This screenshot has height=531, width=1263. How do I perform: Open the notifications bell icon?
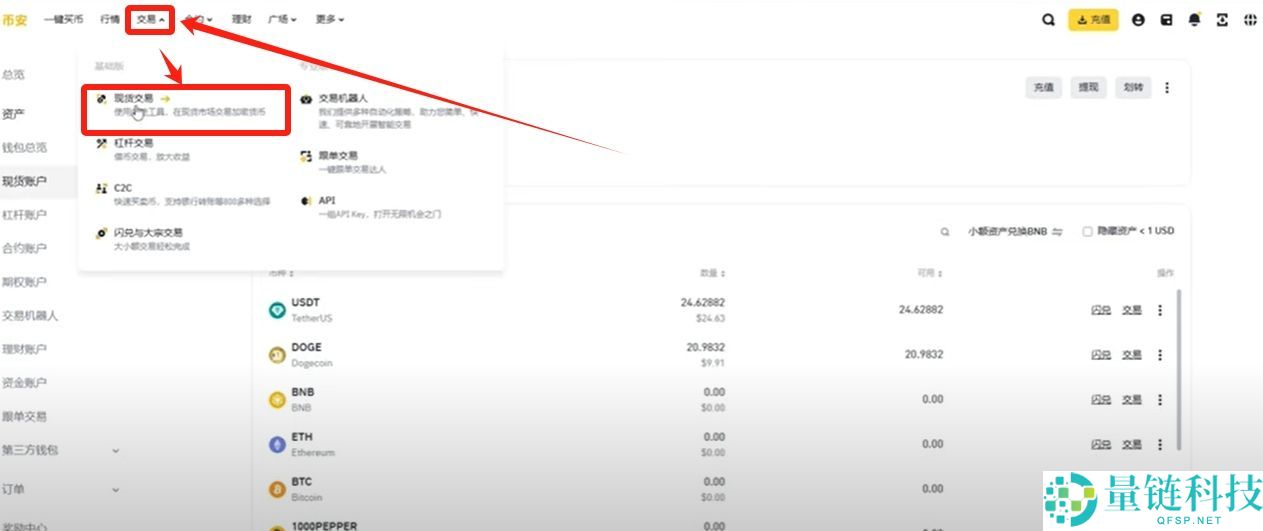pyautogui.click(x=1194, y=19)
